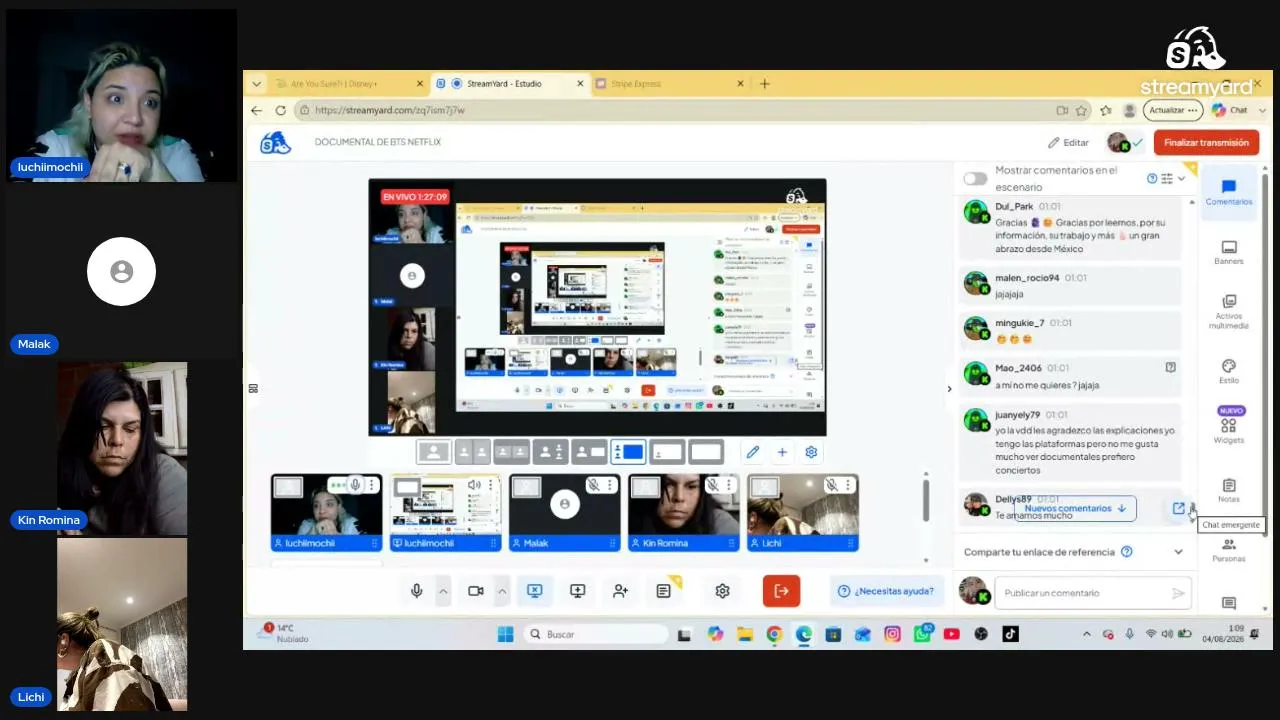
Task: Open studio settings gear in control bar
Action: pos(722,591)
